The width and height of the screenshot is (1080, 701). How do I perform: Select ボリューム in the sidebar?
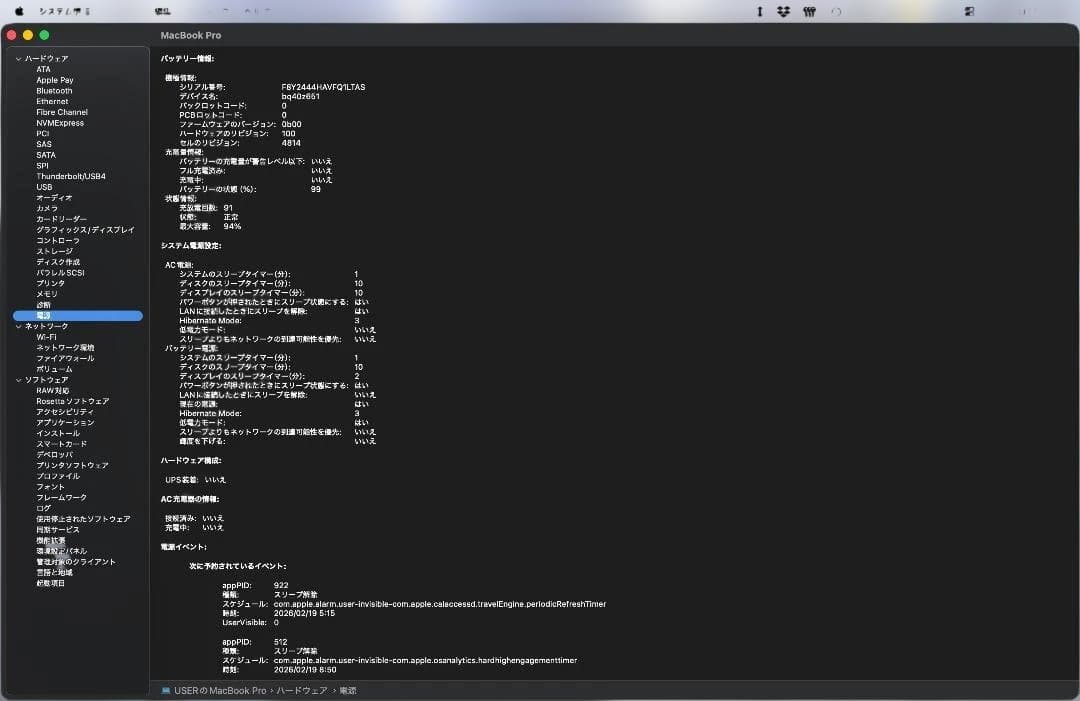click(54, 369)
